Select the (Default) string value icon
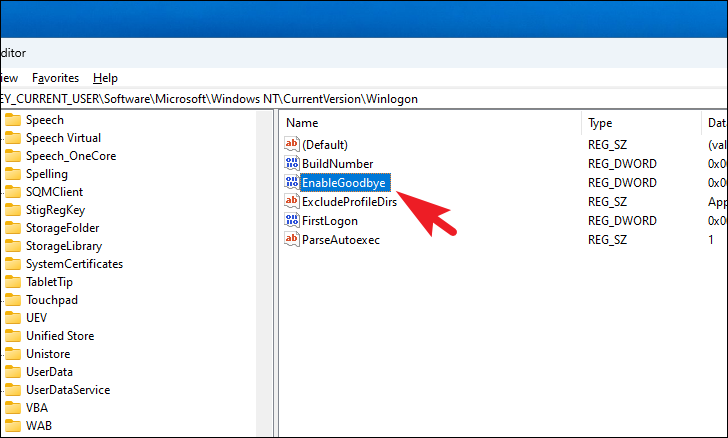The width and height of the screenshot is (728, 438). click(292, 144)
